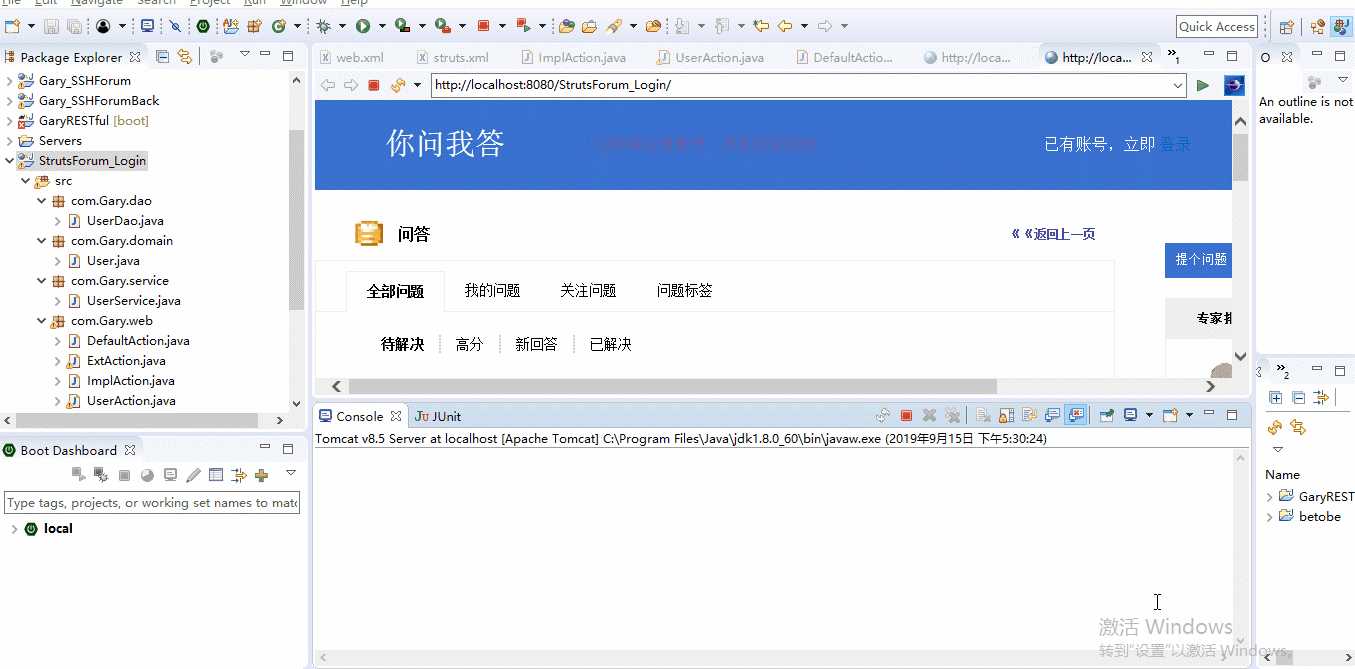Viewport: 1355px width, 669px height.
Task: Click the 新回答 filter link
Action: coord(536,344)
